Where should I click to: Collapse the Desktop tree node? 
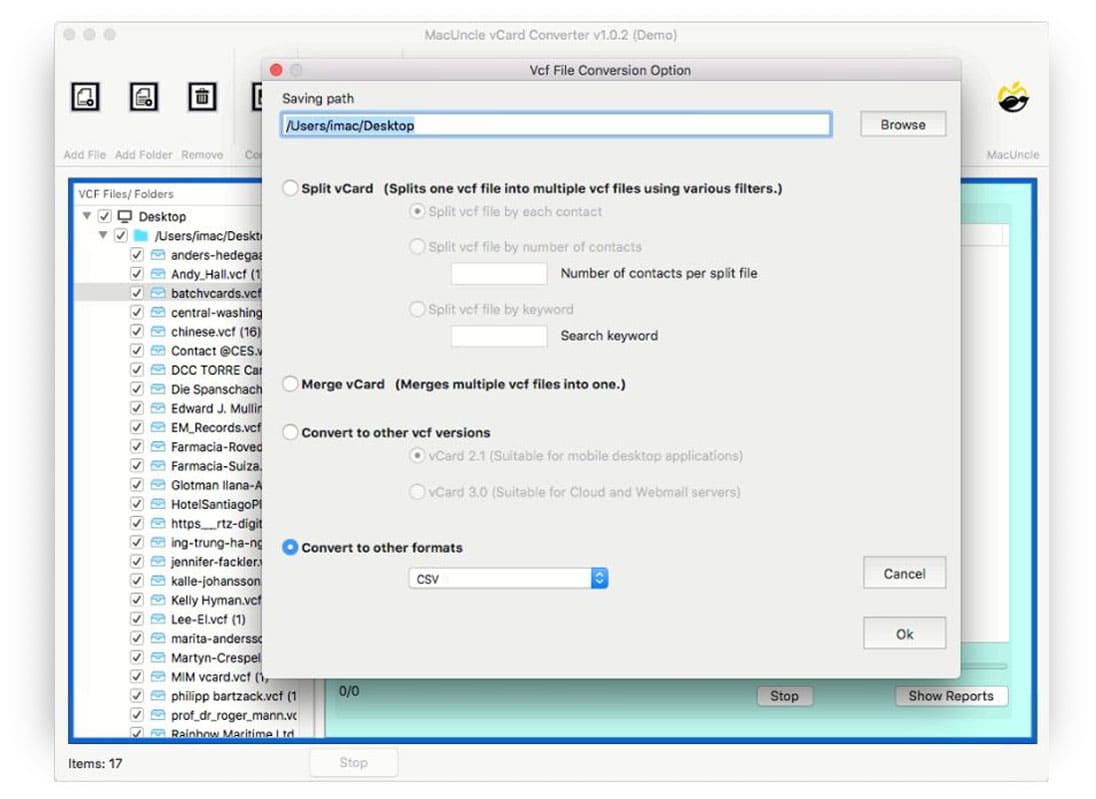pyautogui.click(x=87, y=216)
